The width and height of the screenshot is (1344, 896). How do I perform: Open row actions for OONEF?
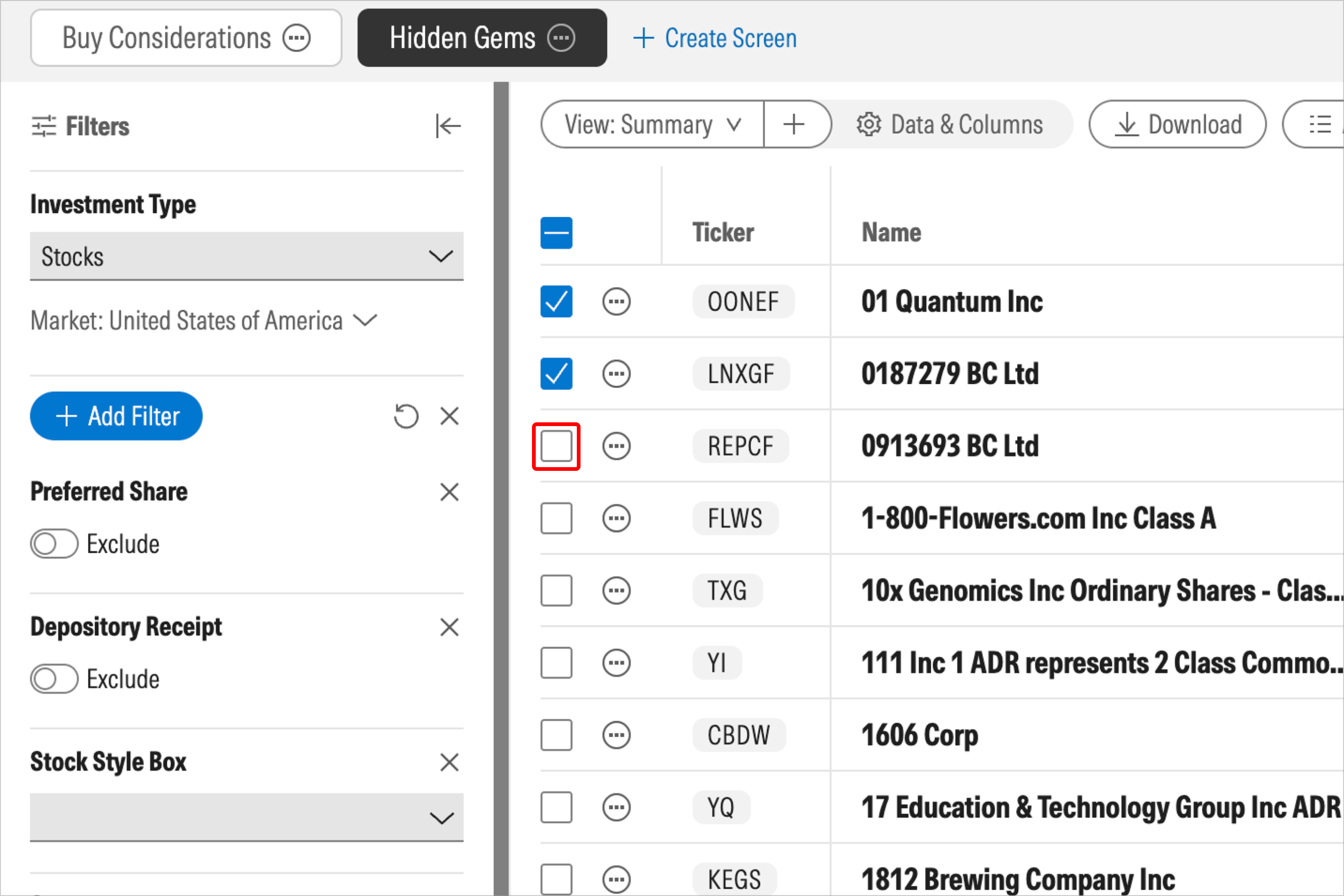click(616, 302)
